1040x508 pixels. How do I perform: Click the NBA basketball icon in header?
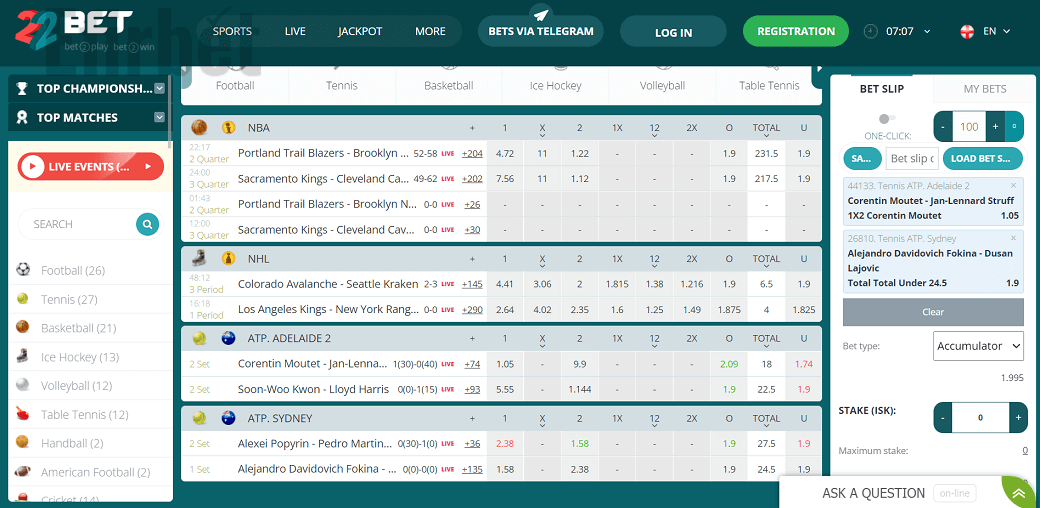(x=199, y=127)
